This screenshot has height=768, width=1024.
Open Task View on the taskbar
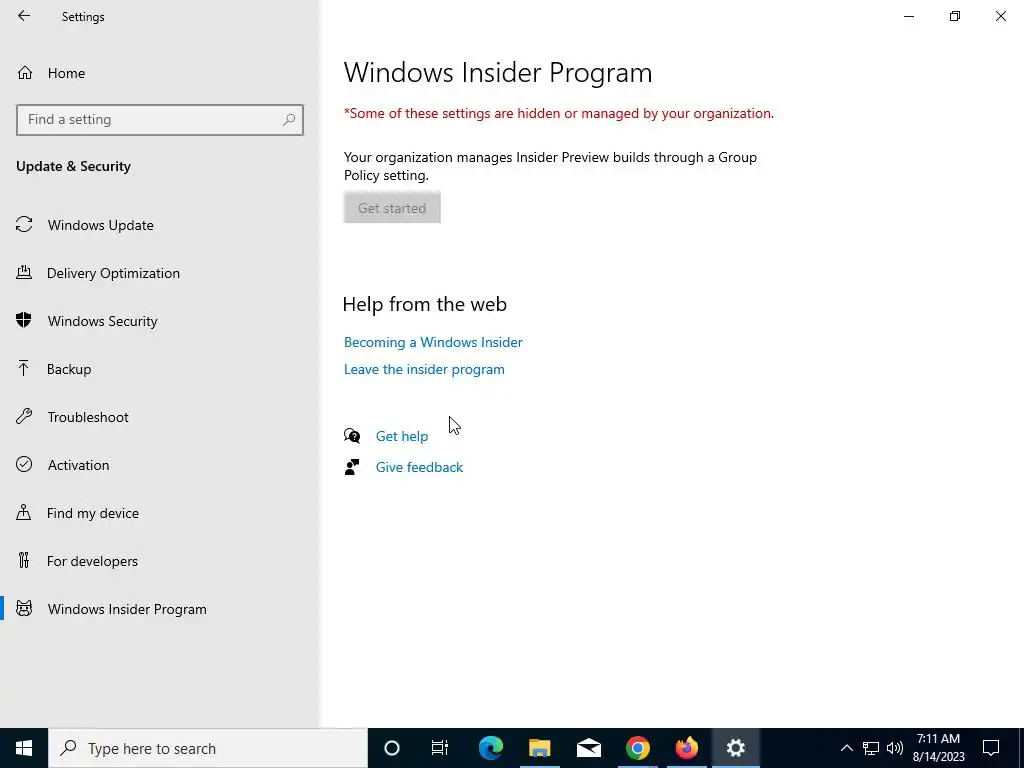coord(440,748)
